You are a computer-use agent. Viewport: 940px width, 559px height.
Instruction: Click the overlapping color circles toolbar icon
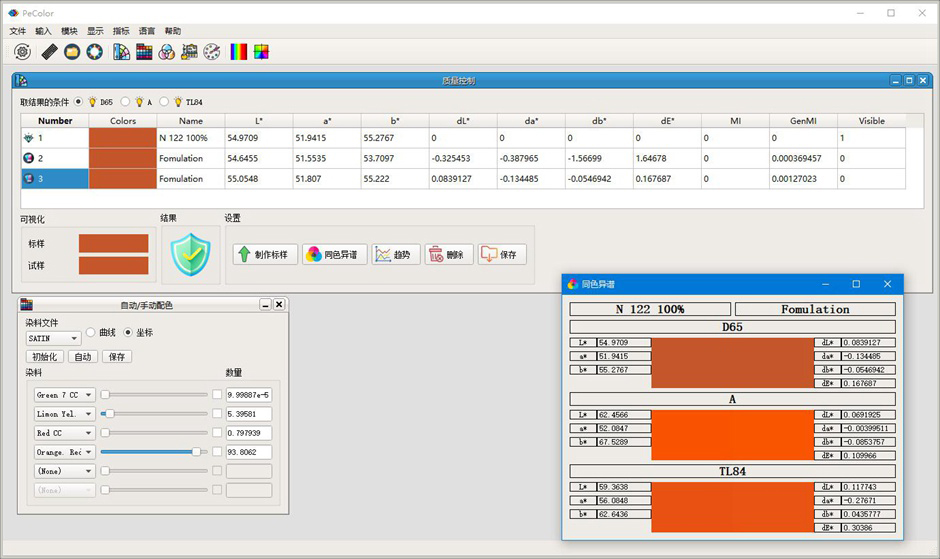(x=167, y=52)
